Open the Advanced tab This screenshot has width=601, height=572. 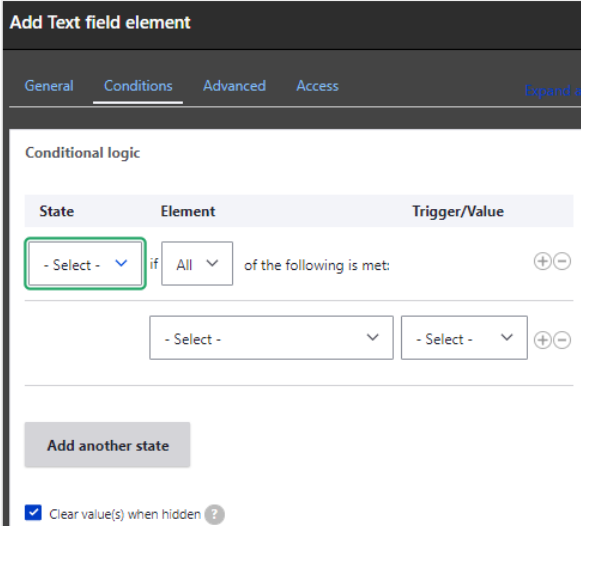click(x=234, y=86)
